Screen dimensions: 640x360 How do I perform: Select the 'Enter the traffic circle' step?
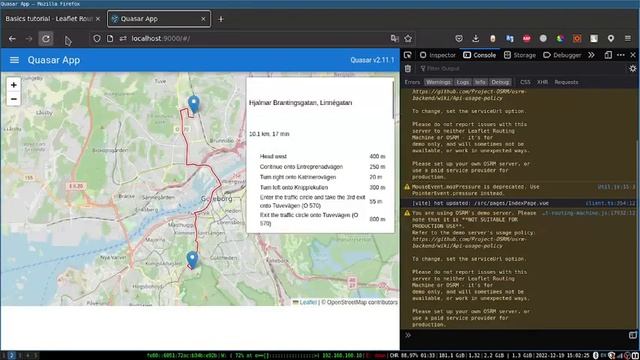[322, 201]
